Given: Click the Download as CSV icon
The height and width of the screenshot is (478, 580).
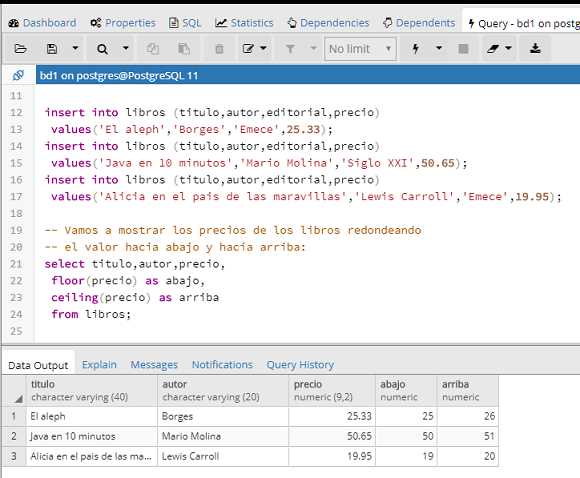Looking at the screenshot, I should pyautogui.click(x=535, y=48).
